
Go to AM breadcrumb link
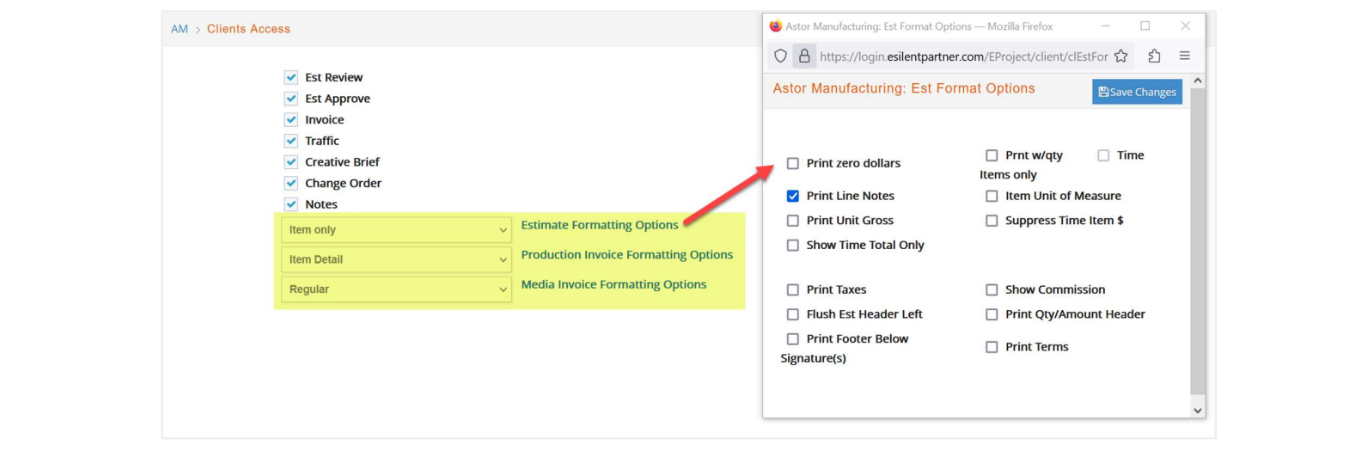pyautogui.click(x=179, y=29)
